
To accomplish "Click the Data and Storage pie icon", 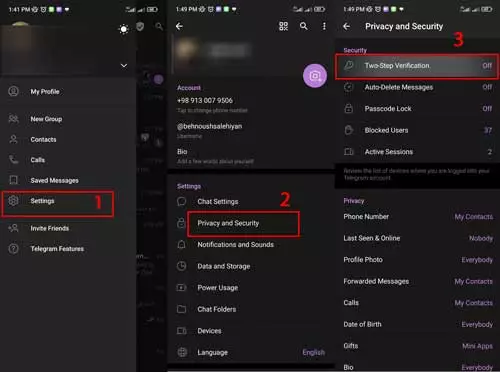I will pyautogui.click(x=182, y=266).
